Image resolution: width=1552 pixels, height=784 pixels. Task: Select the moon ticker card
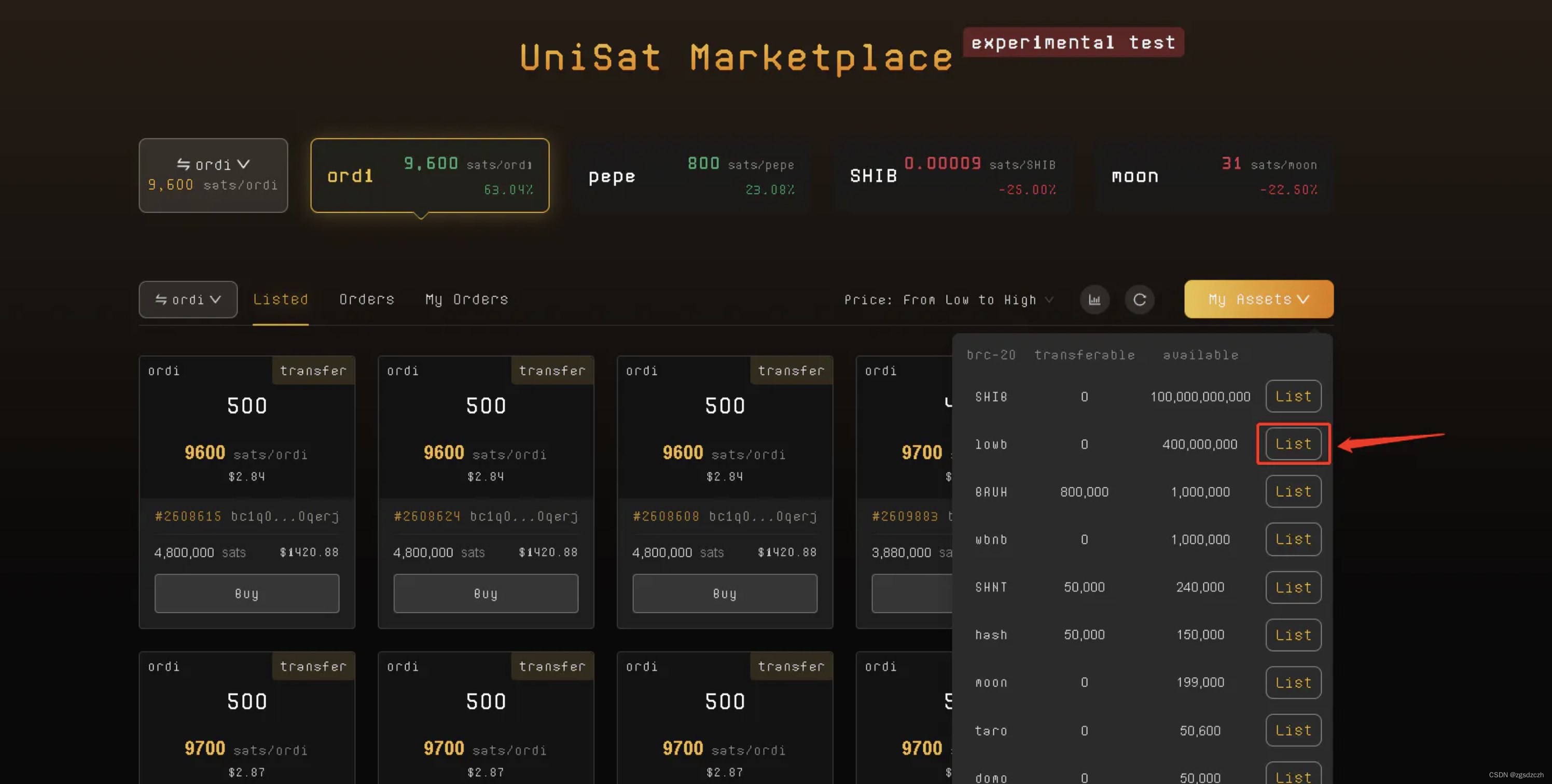coord(1214,175)
